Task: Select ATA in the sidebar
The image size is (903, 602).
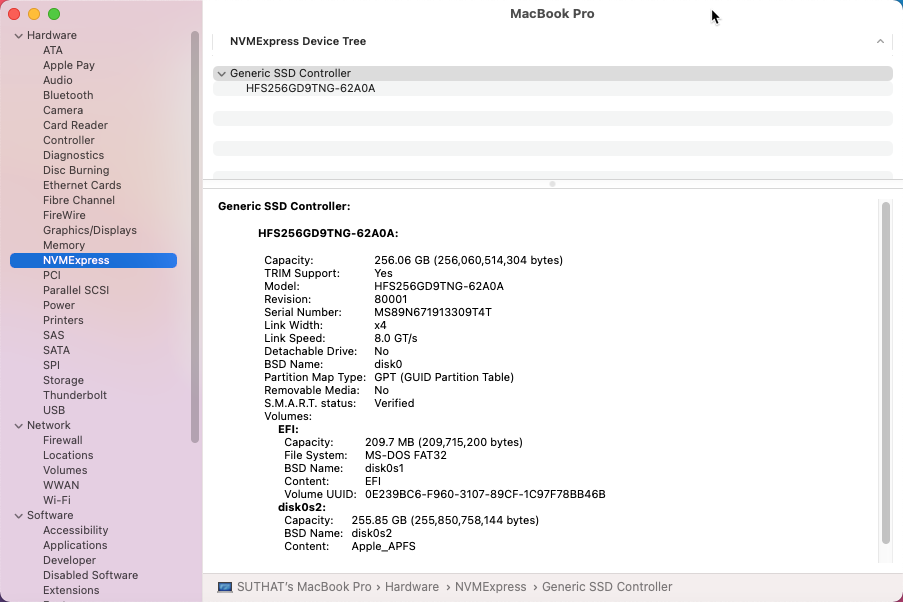Action: [52, 50]
